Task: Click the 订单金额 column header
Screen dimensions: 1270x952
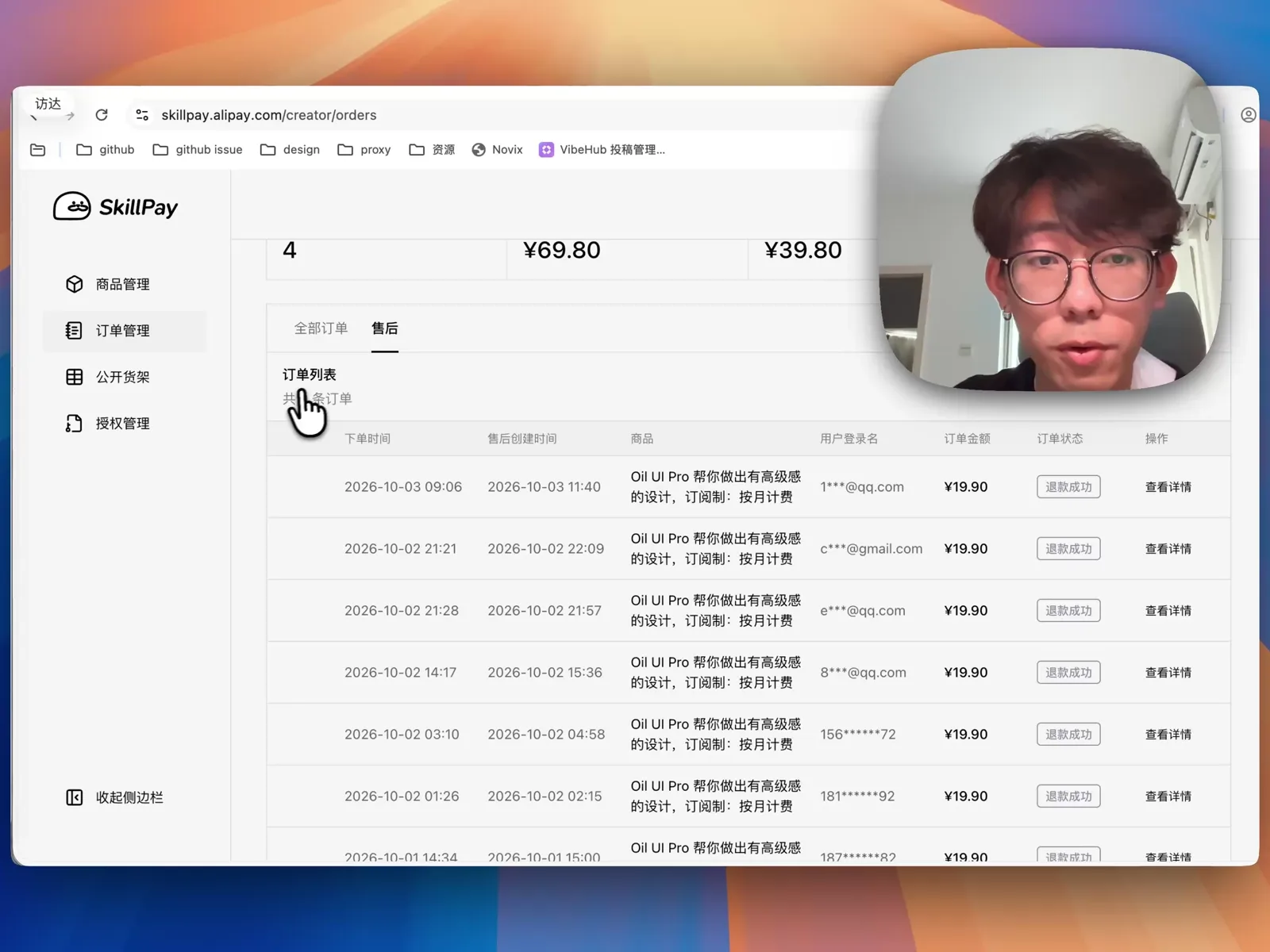Action: point(967,439)
